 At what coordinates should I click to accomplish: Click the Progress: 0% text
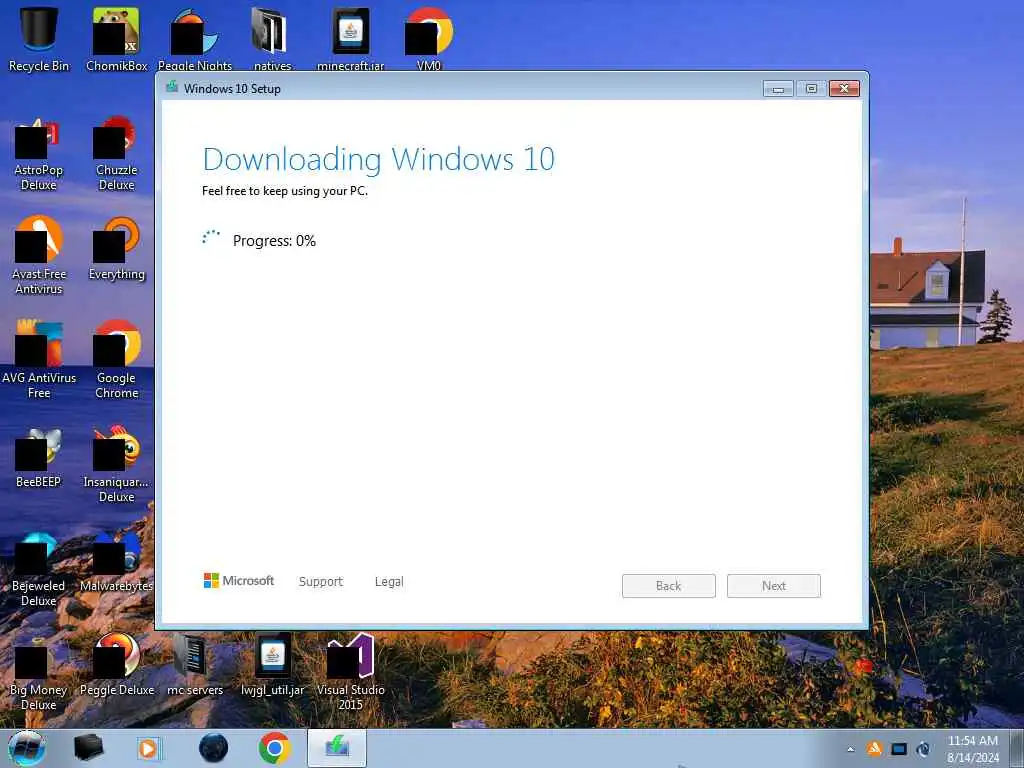[274, 241]
